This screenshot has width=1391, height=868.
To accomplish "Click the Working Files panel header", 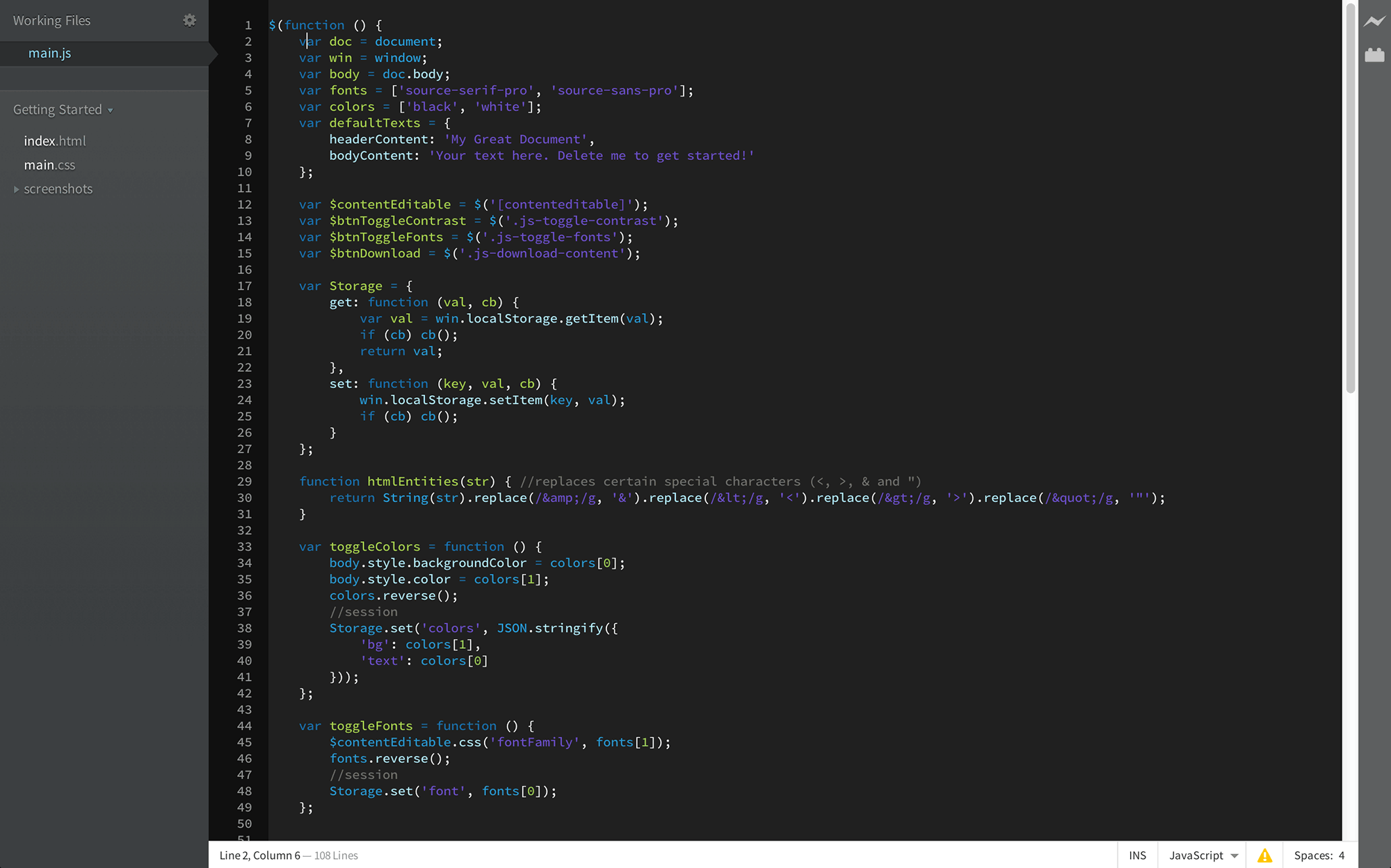I will coord(52,21).
